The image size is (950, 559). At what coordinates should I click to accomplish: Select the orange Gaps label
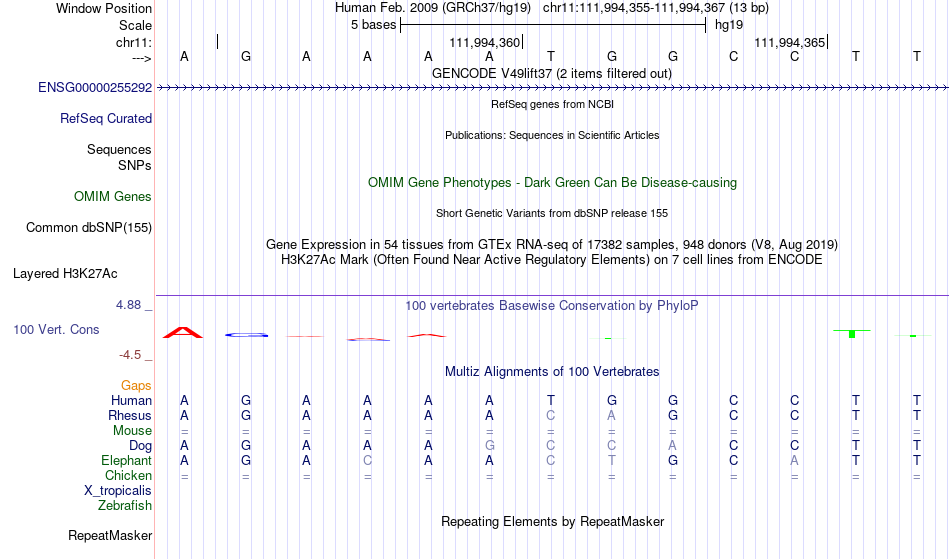pos(136,386)
